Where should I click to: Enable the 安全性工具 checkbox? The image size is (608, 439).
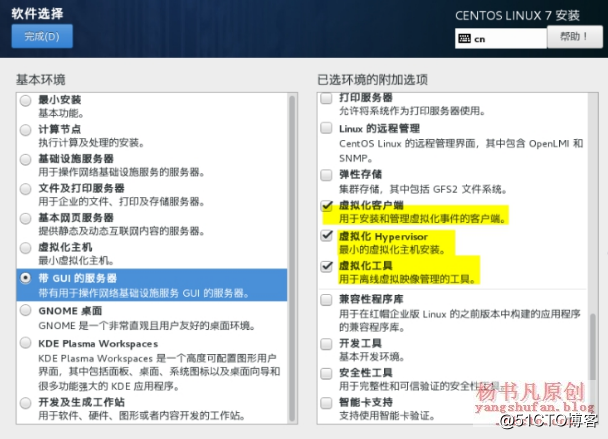coord(326,373)
